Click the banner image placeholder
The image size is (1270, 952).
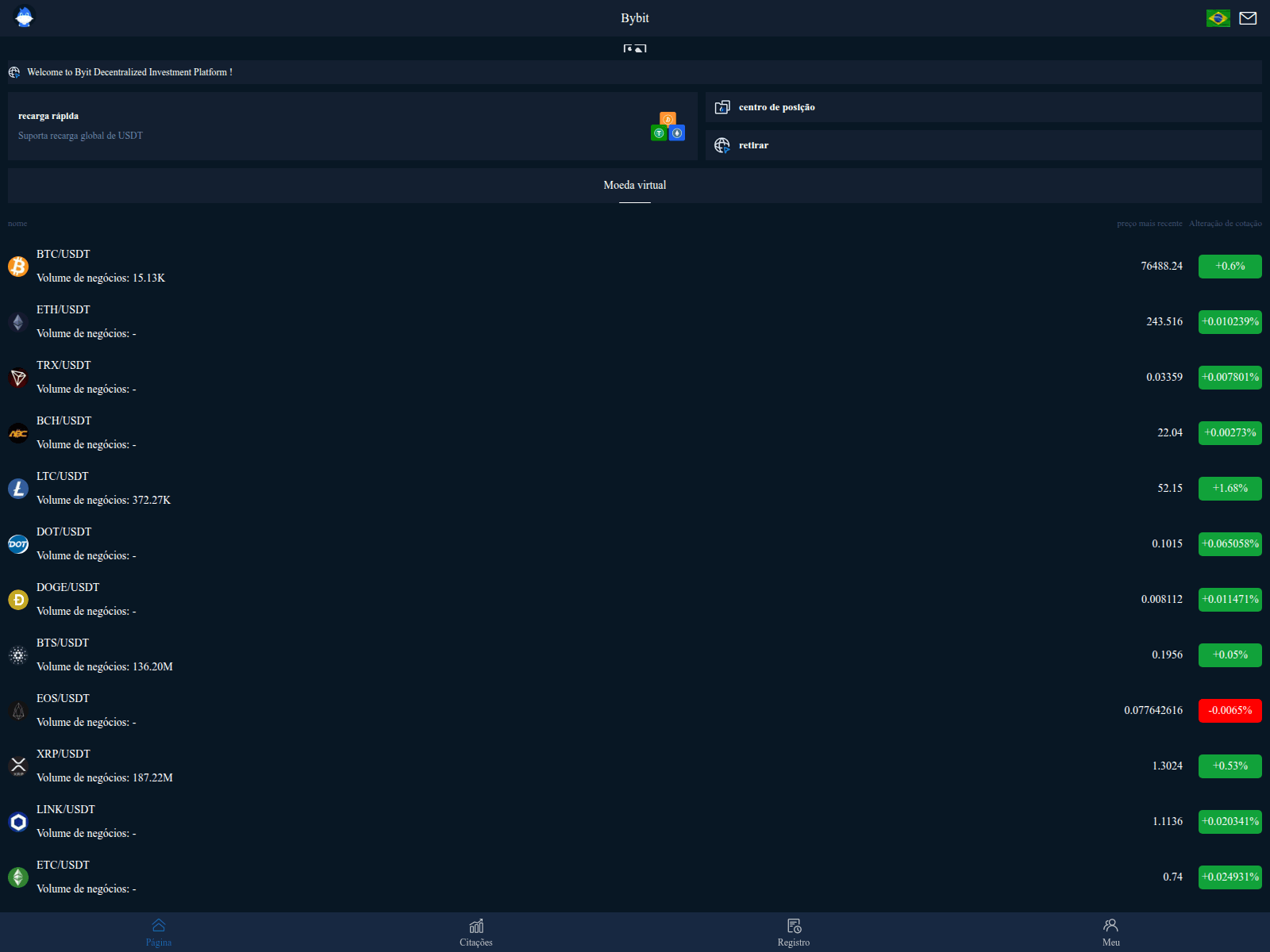[635, 48]
